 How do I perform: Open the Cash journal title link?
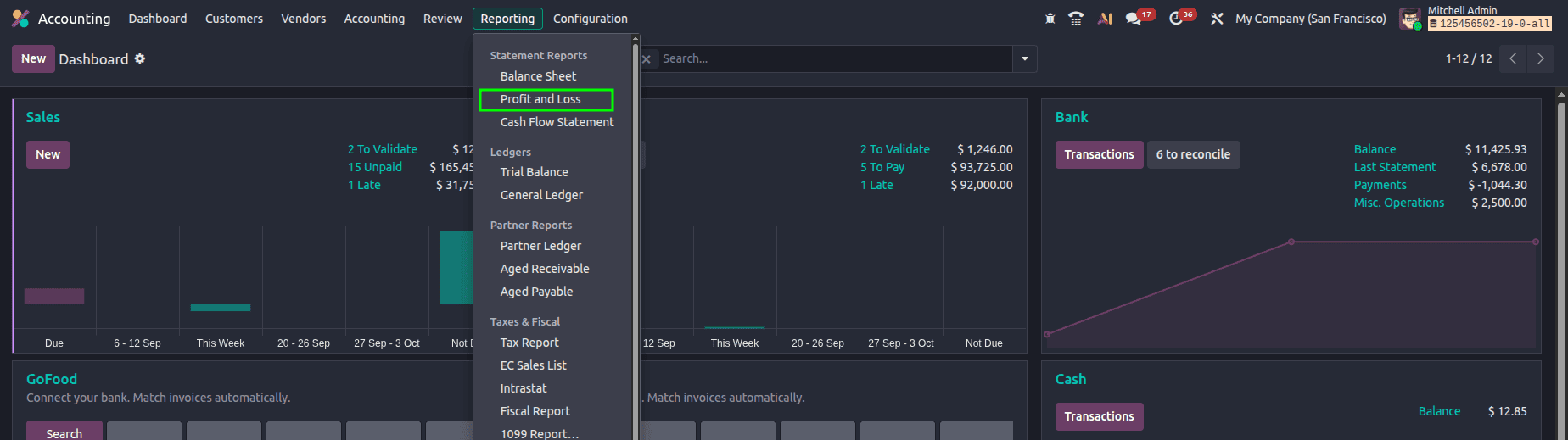[x=1071, y=379]
